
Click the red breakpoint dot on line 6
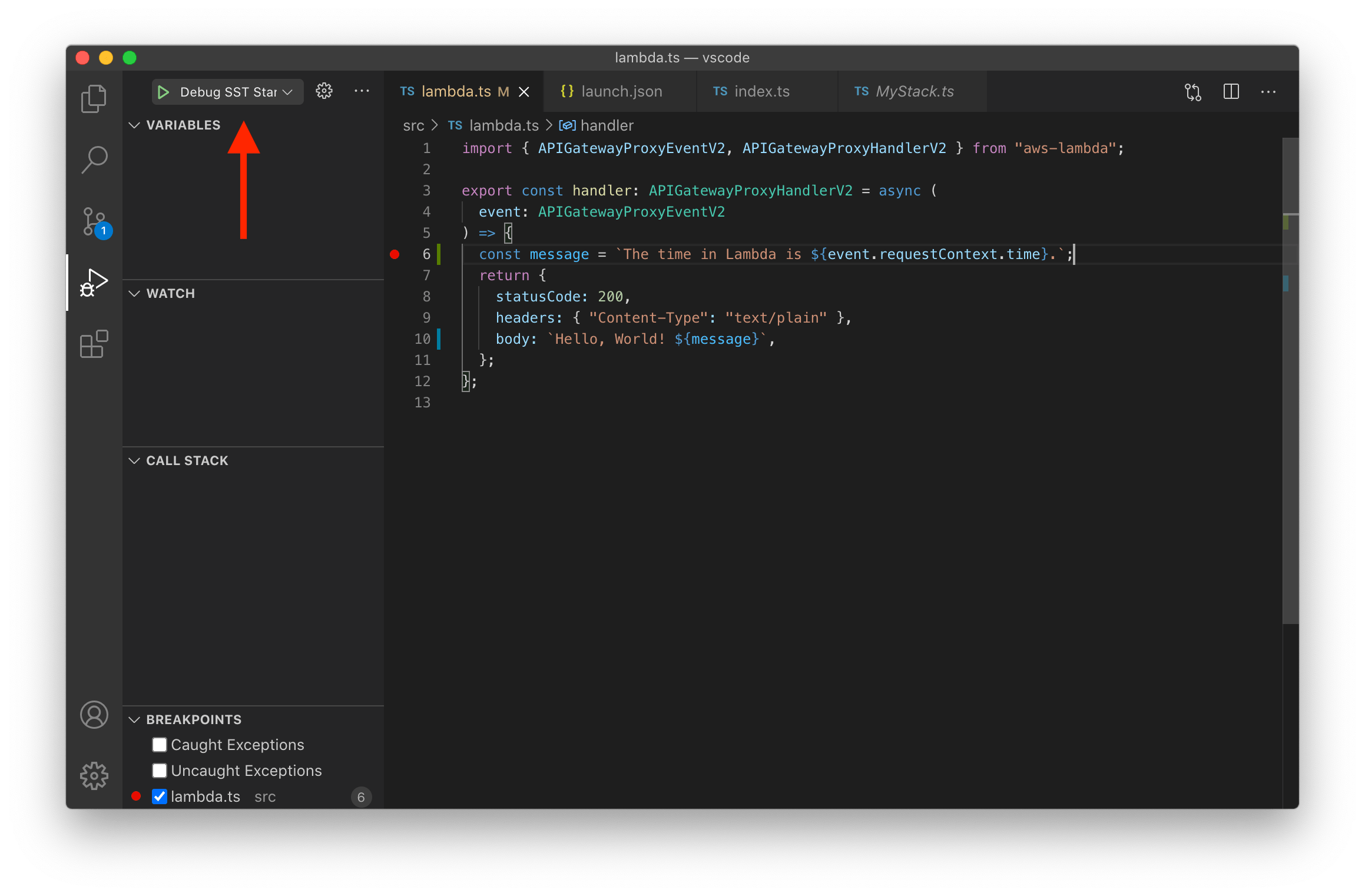[395, 254]
